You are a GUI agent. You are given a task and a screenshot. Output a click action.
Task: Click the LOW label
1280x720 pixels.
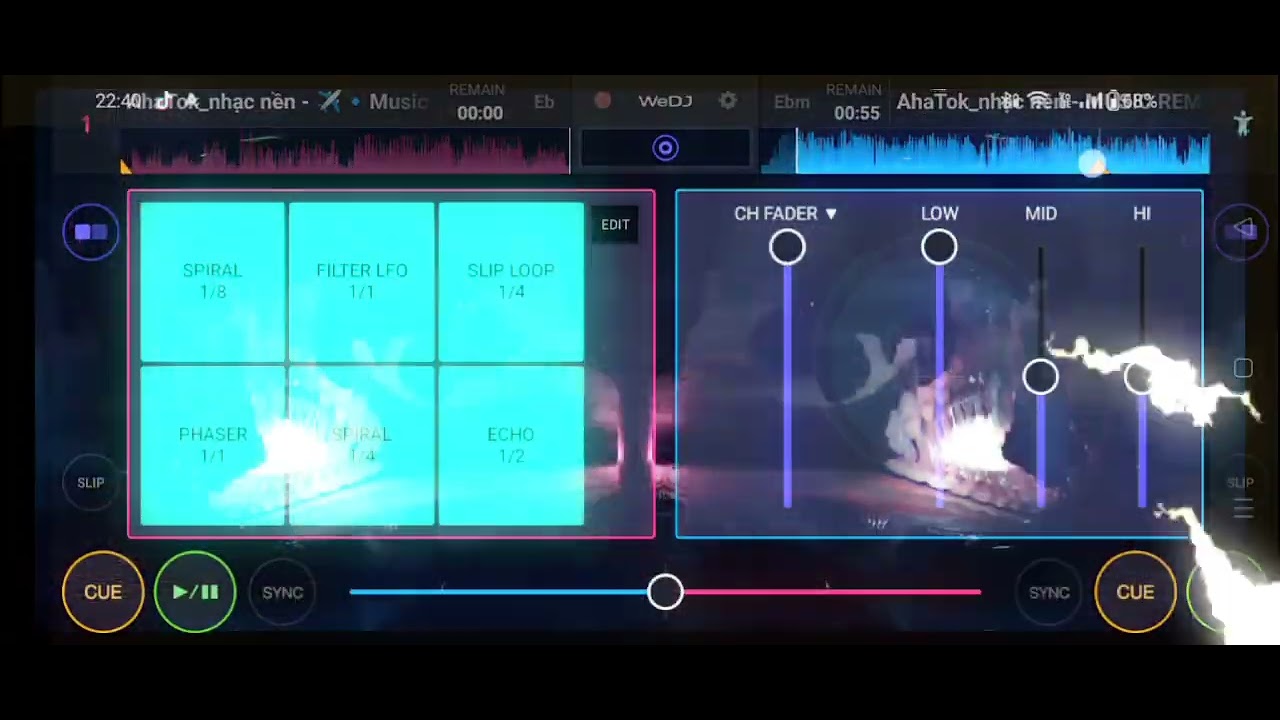(x=939, y=214)
